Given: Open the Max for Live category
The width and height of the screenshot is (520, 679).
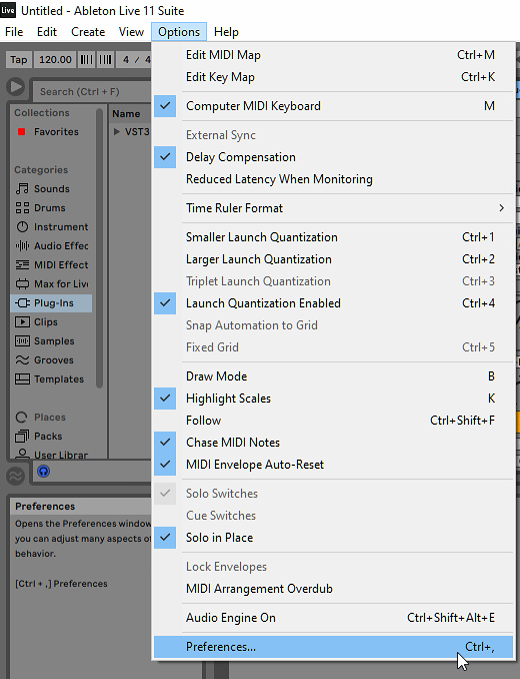Looking at the screenshot, I should click(x=52, y=284).
